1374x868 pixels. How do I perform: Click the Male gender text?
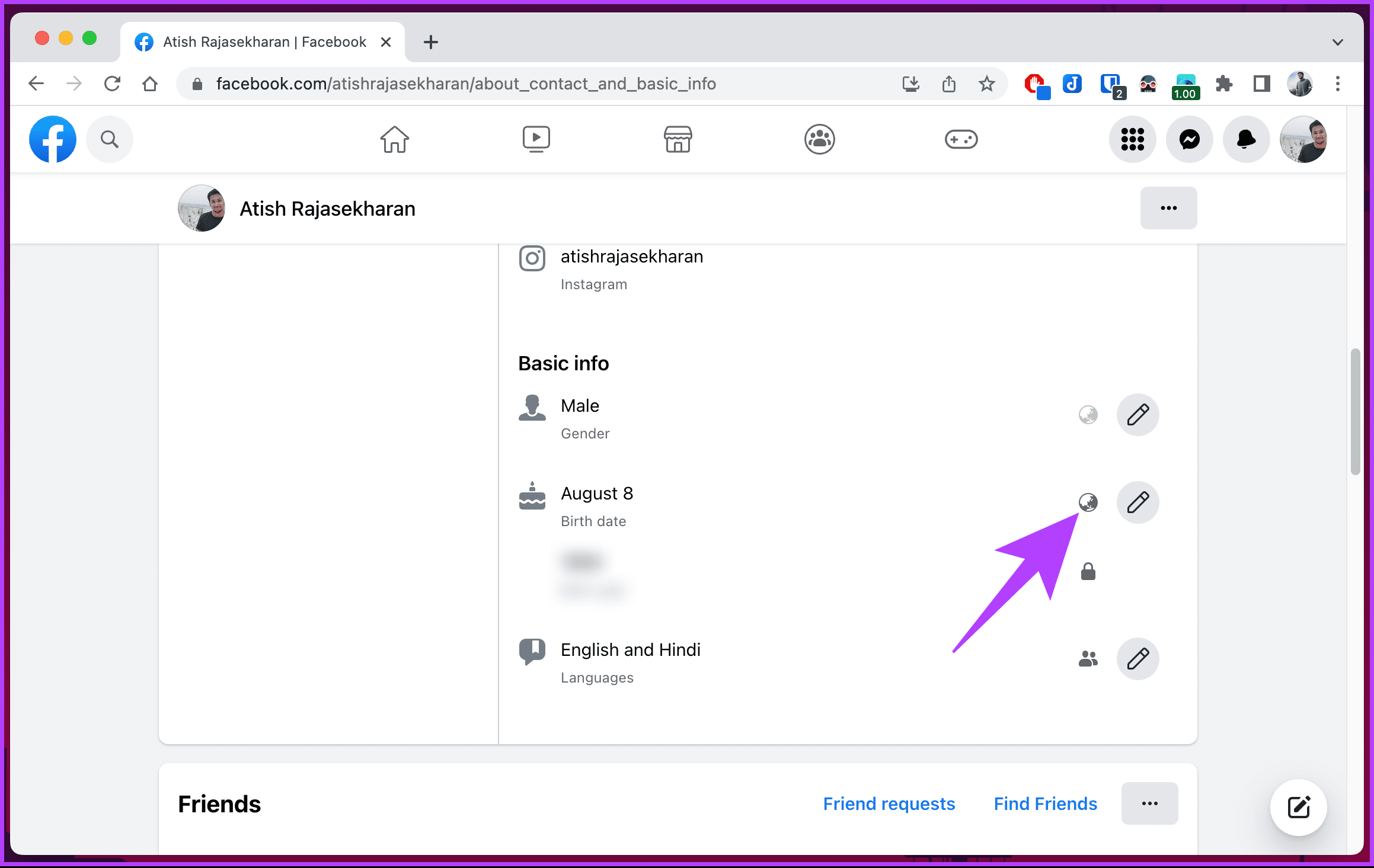tap(580, 406)
